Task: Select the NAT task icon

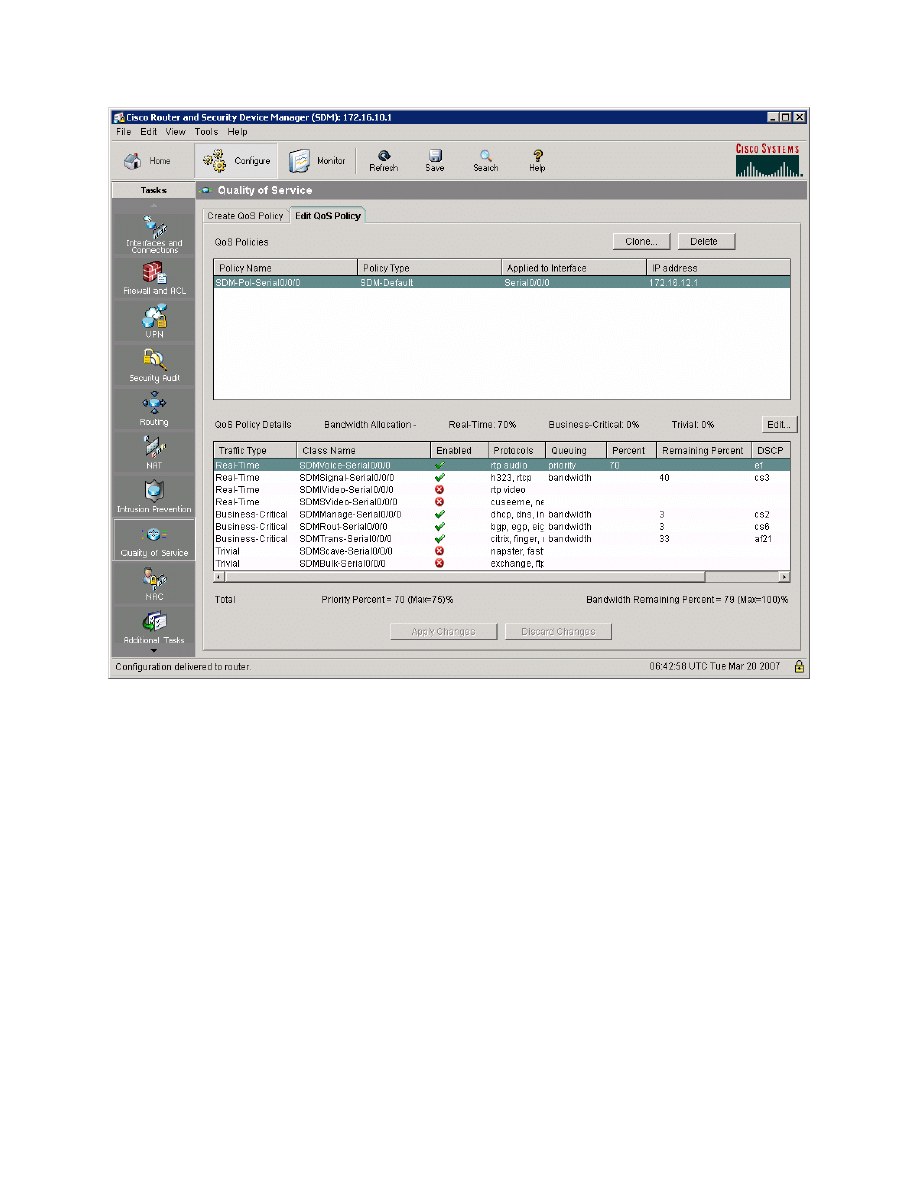Action: pos(154,449)
